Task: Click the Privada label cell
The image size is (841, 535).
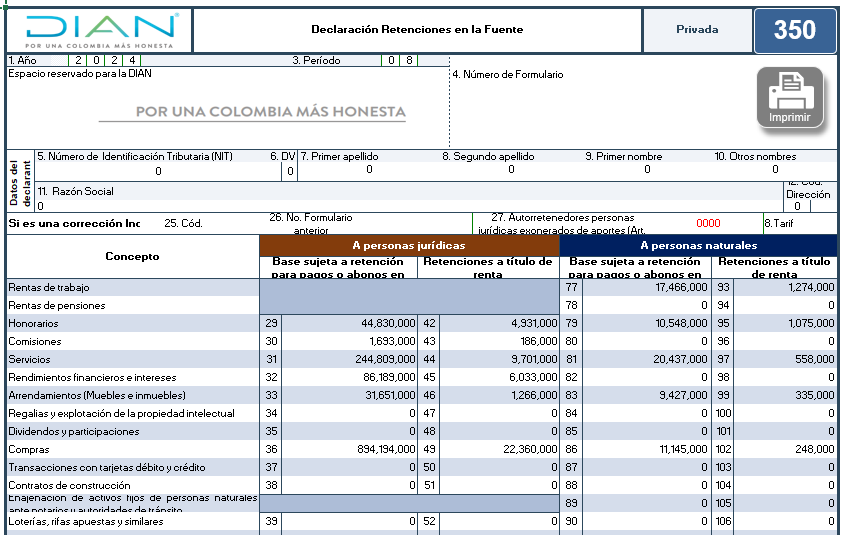Action: 697,30
